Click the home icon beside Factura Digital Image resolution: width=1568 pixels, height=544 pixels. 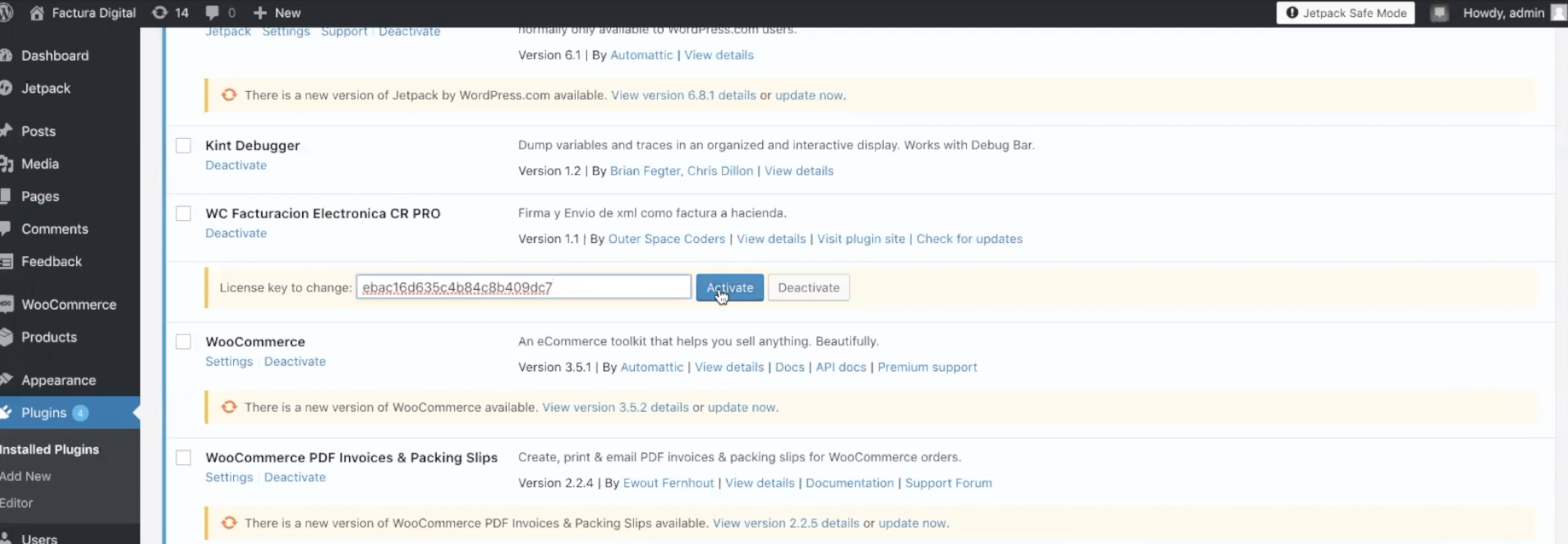coord(37,13)
